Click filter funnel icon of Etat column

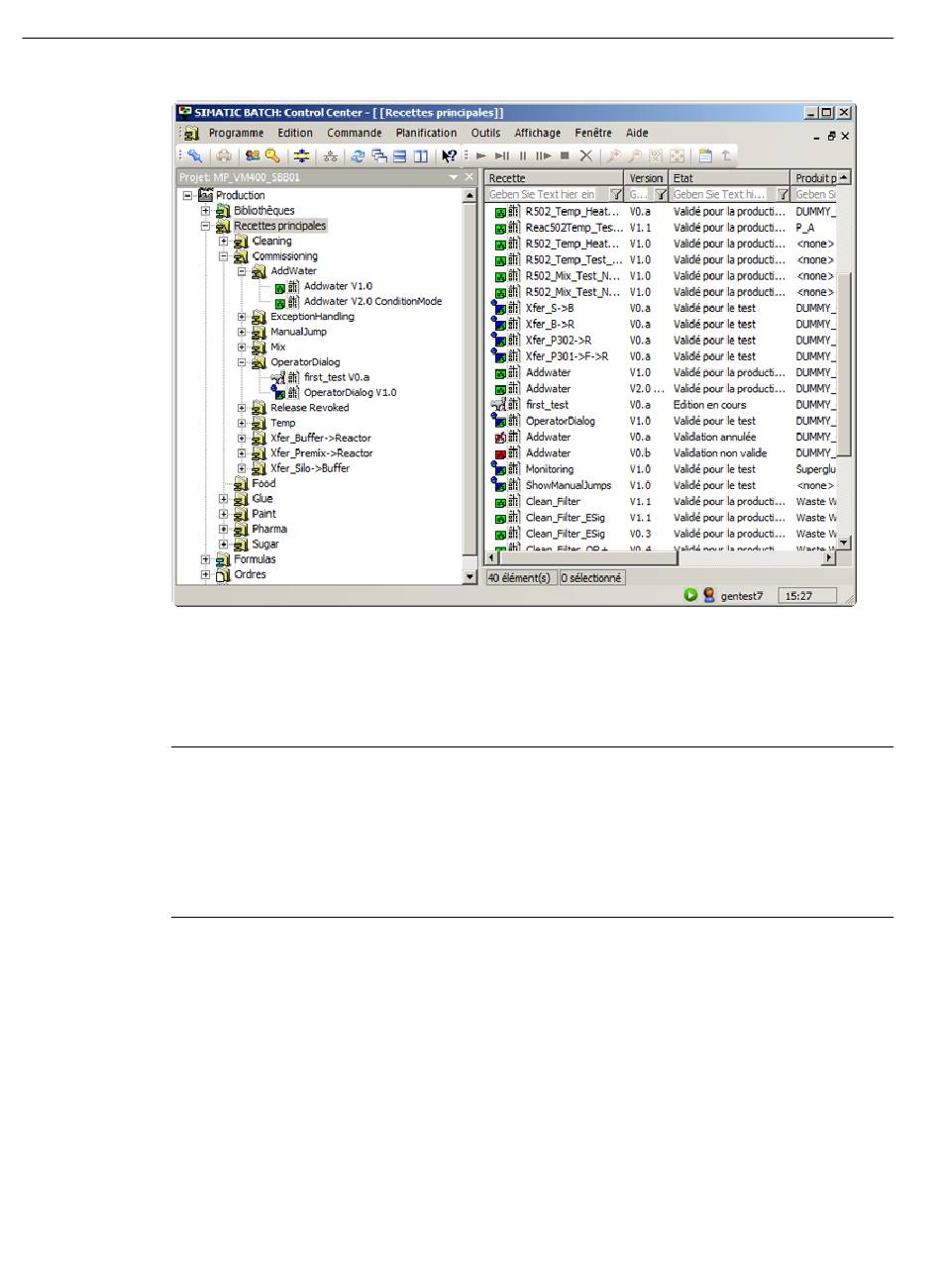pos(783,195)
